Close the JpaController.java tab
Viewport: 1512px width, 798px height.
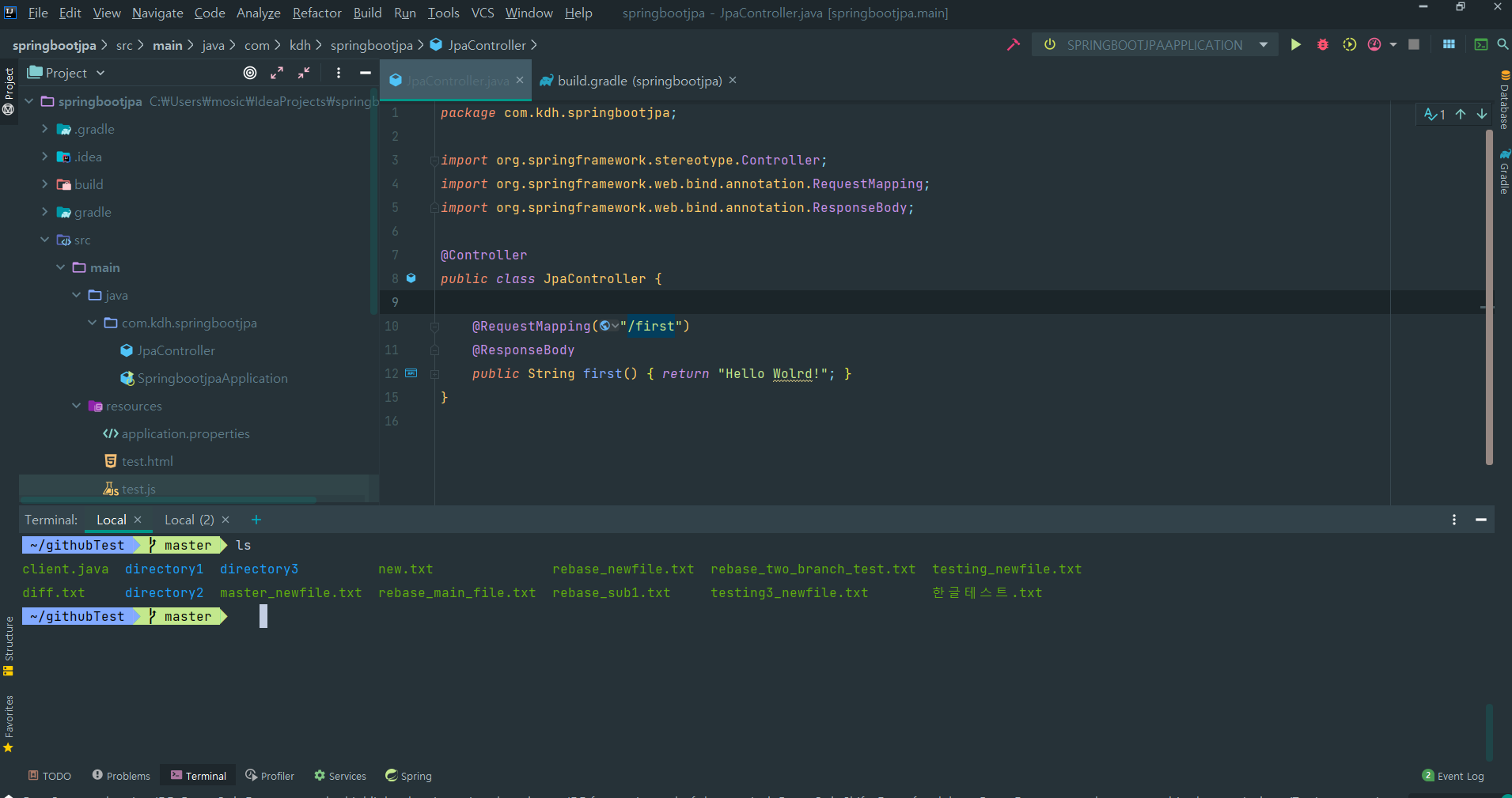[x=520, y=80]
